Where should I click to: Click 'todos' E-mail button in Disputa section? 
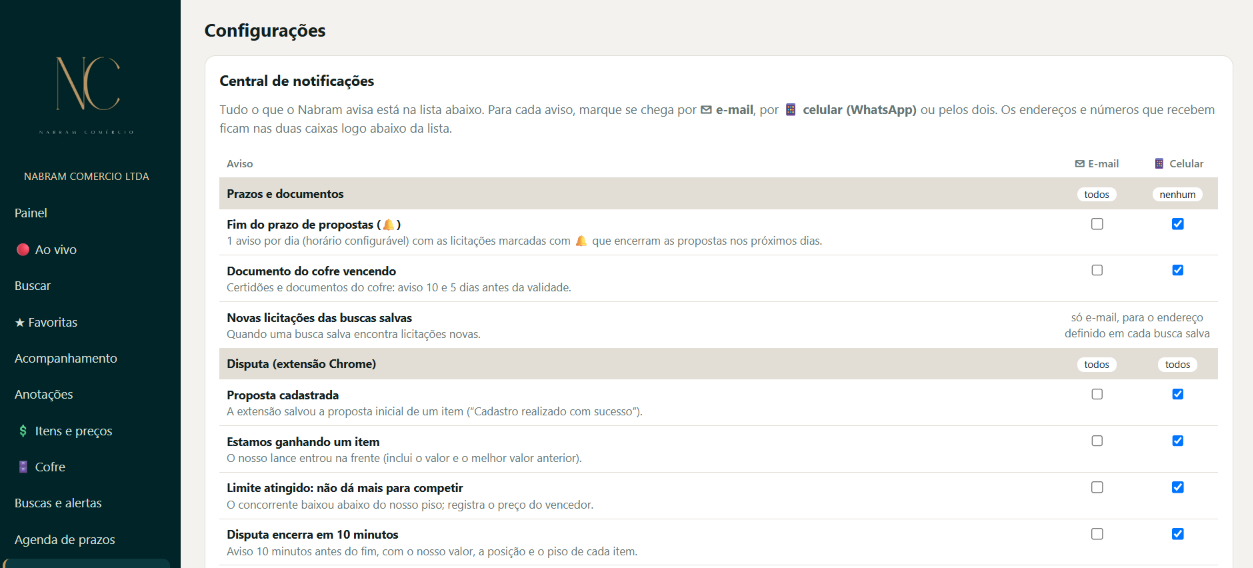pyautogui.click(x=1097, y=365)
